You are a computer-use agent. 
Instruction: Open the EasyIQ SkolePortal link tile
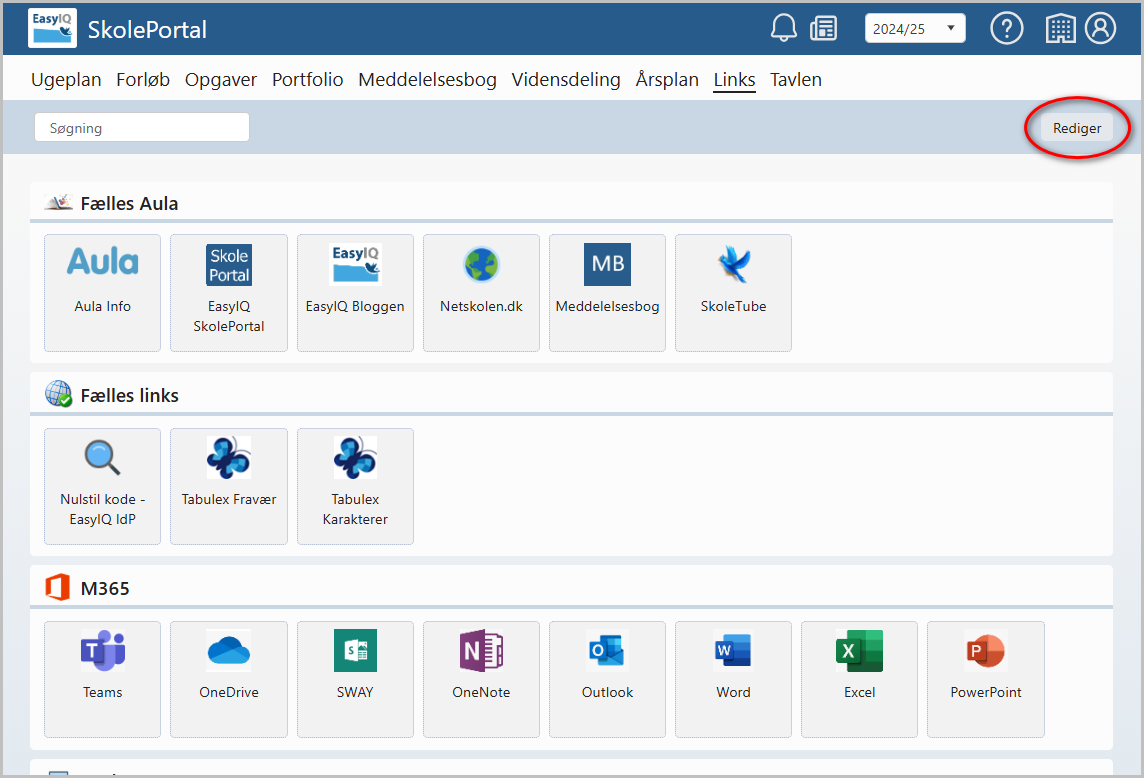click(229, 293)
